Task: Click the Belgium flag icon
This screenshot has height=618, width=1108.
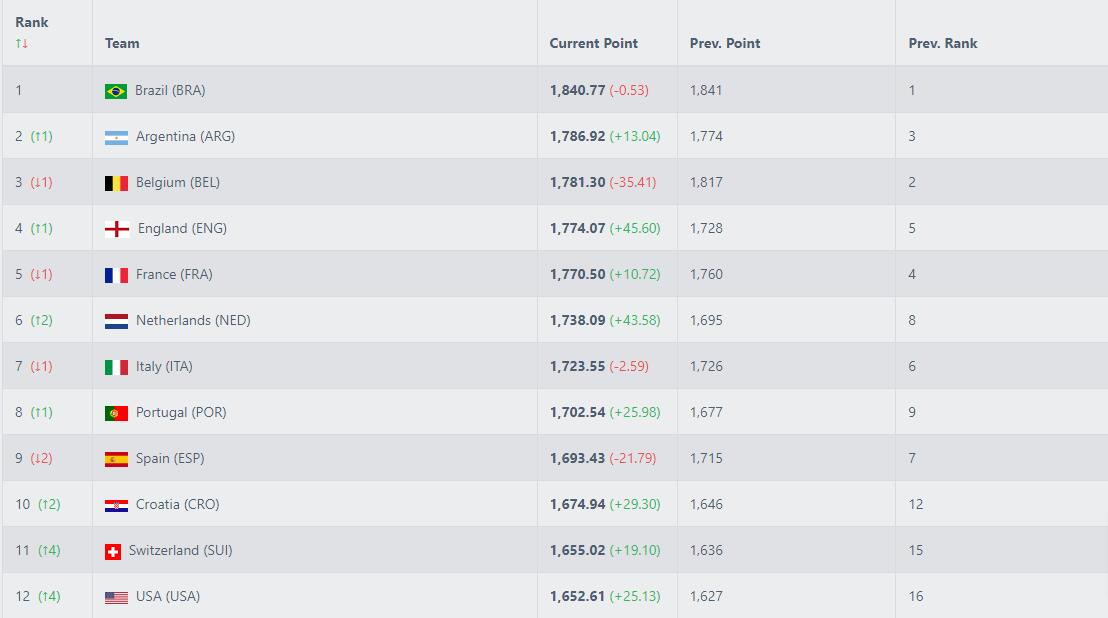Action: click(116, 183)
